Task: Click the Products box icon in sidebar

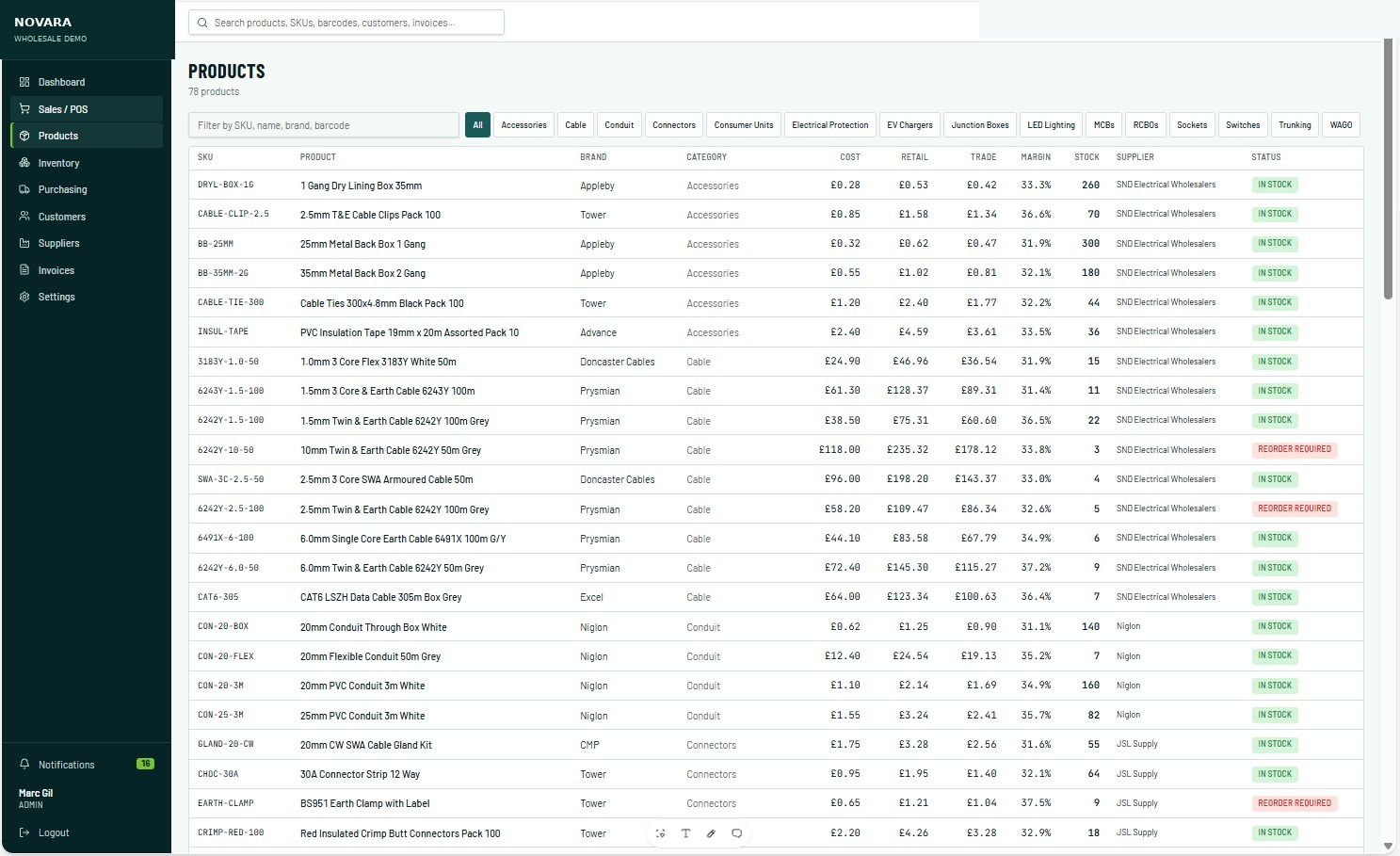Action: click(24, 136)
